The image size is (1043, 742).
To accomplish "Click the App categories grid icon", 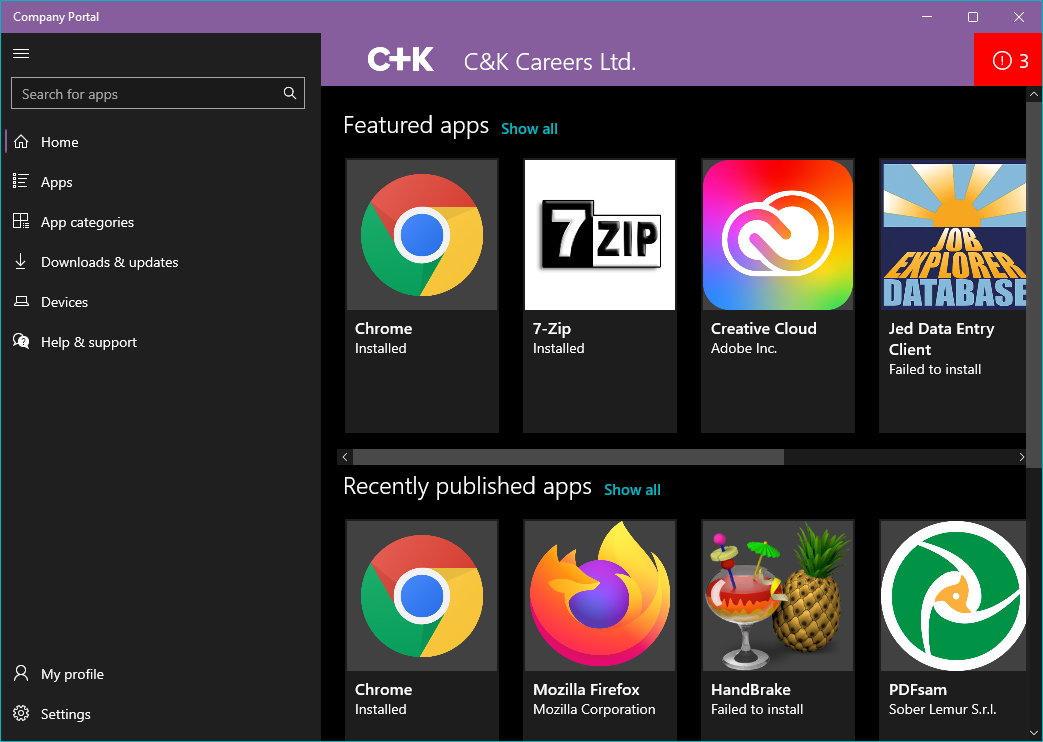I will 21,221.
